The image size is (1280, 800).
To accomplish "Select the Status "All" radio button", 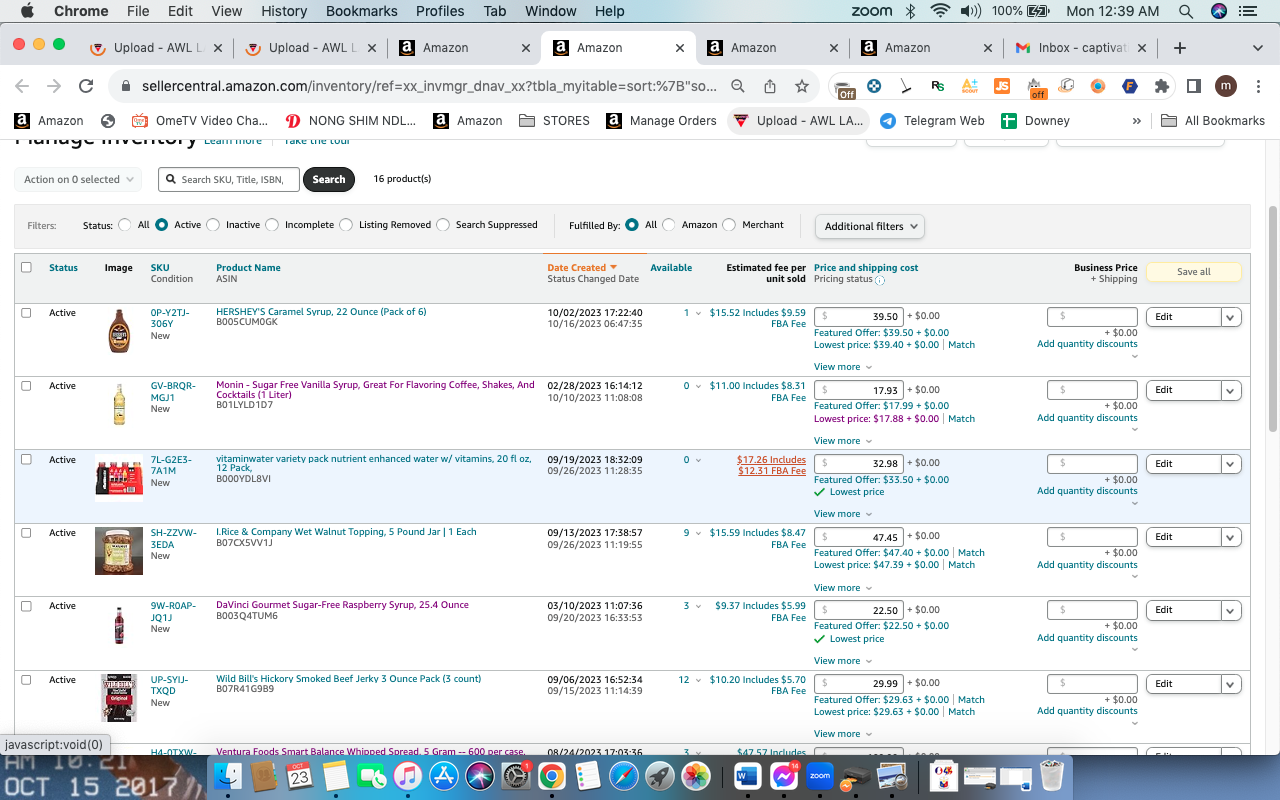I will [x=125, y=225].
